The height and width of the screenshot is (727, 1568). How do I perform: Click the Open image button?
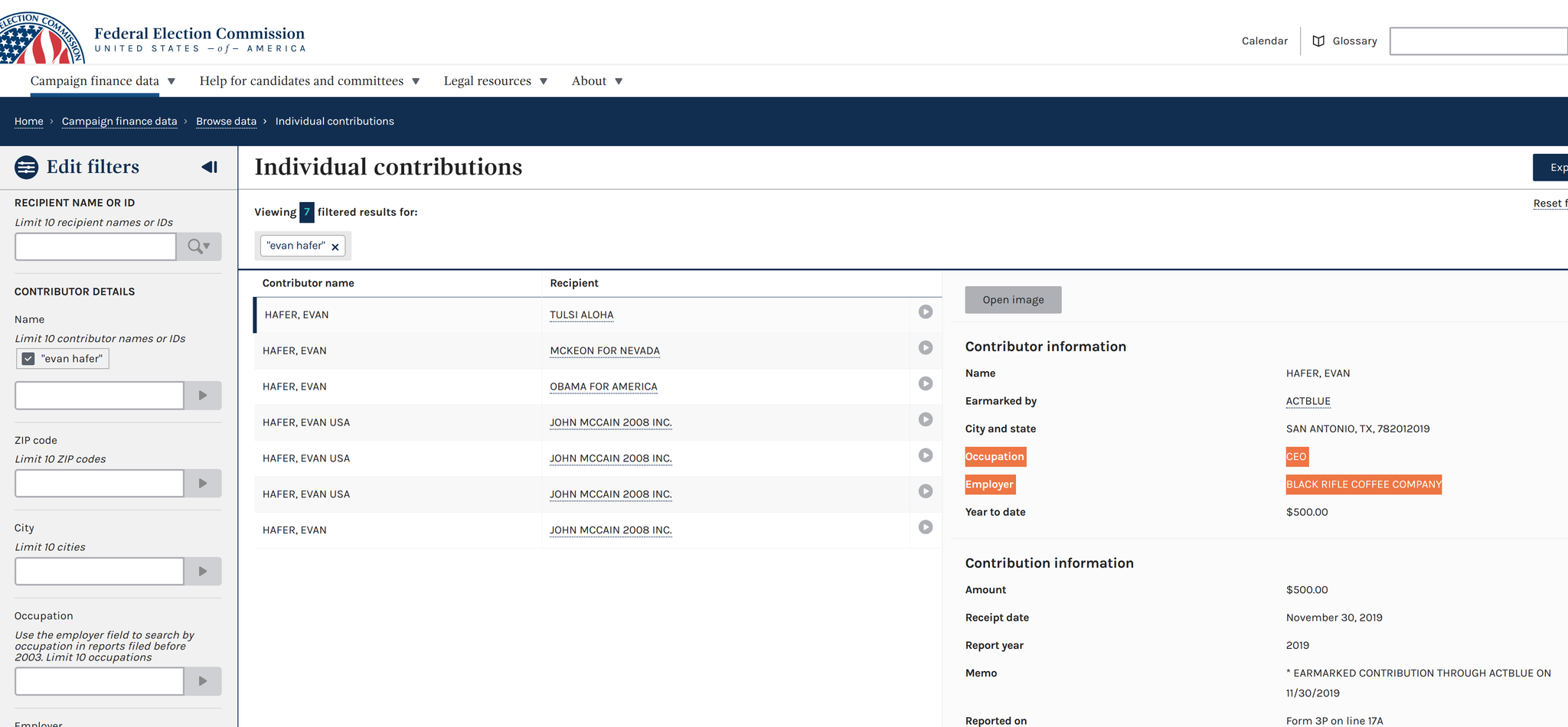(x=1013, y=300)
